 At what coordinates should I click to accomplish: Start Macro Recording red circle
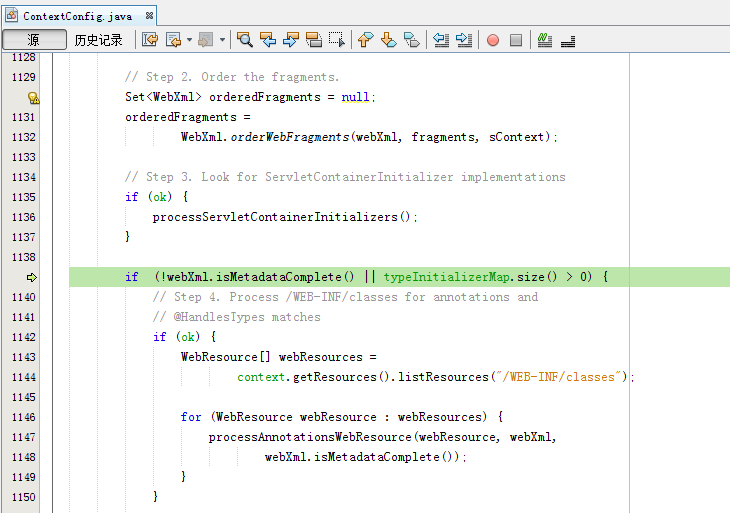[493, 40]
